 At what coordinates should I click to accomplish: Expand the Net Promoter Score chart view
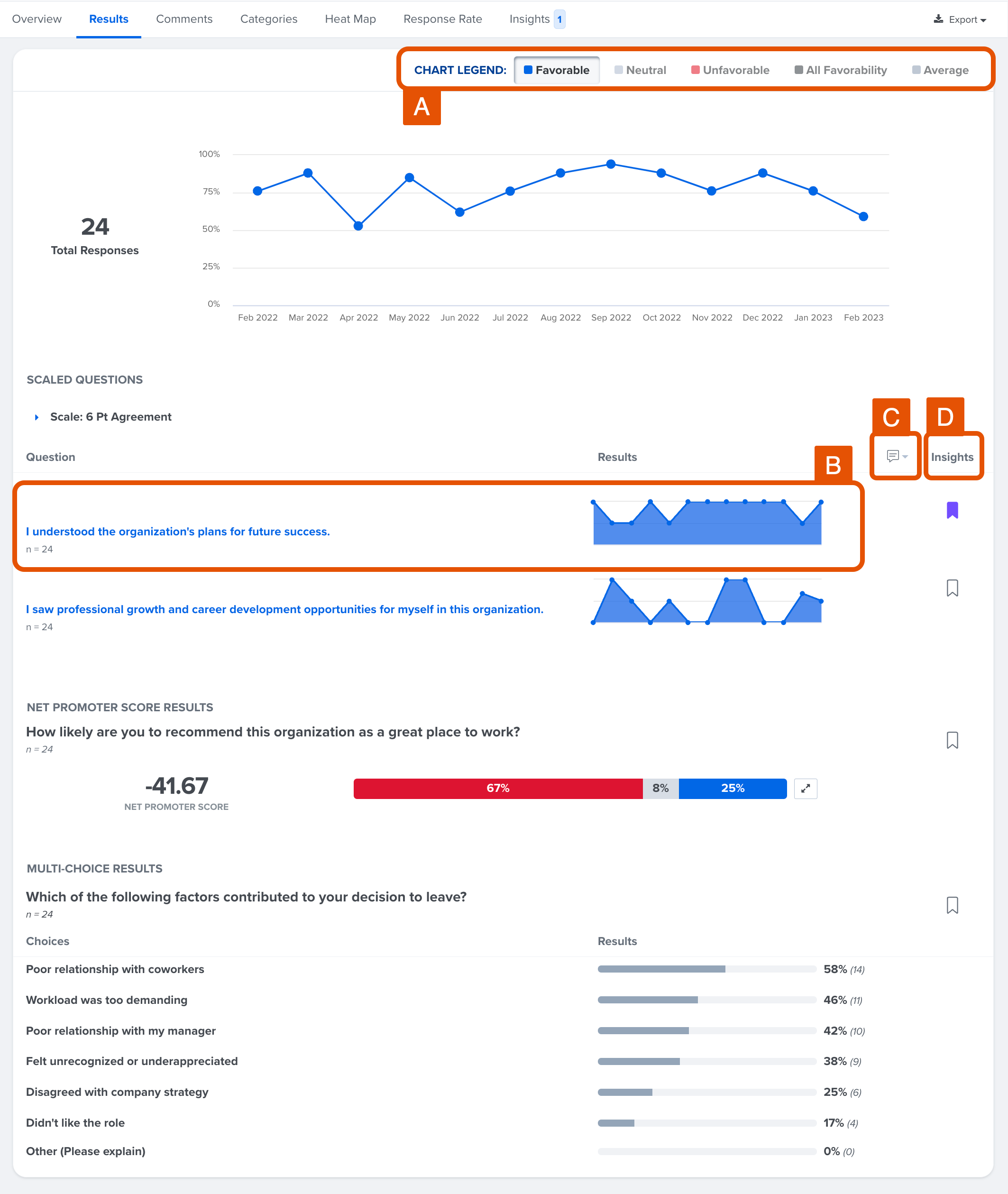(x=806, y=788)
